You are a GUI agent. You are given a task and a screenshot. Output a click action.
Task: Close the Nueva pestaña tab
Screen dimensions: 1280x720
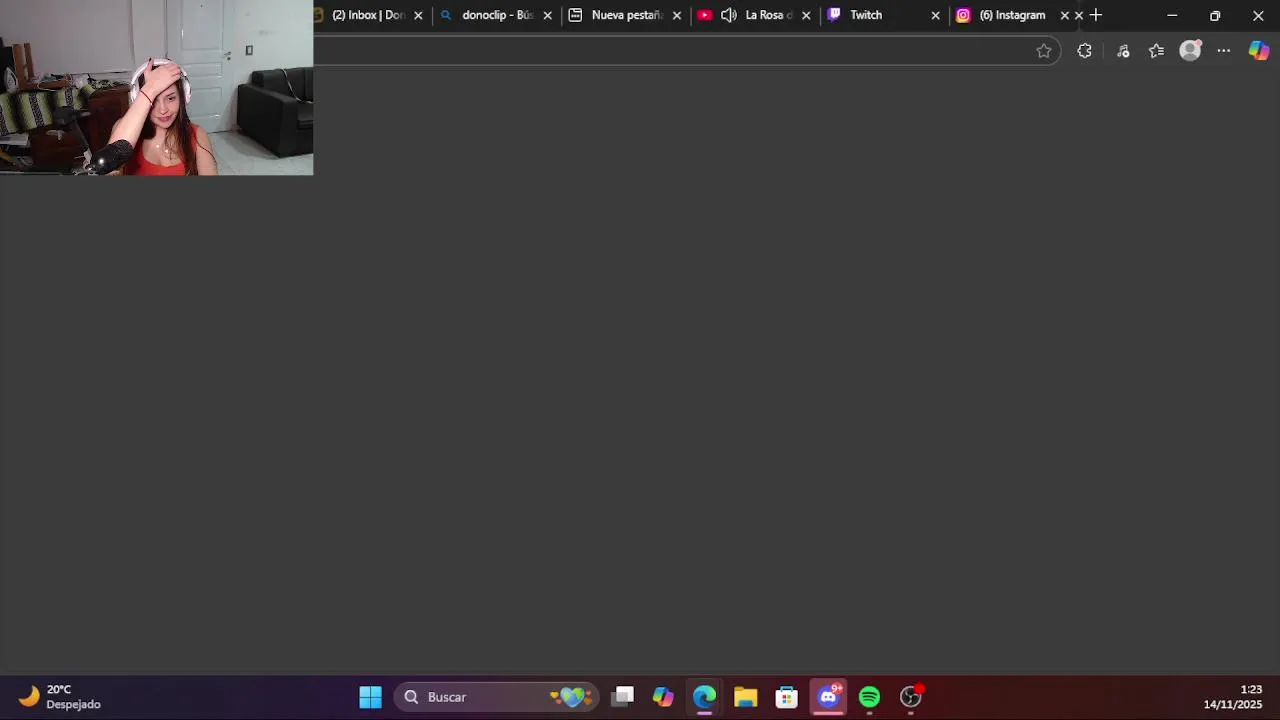tap(677, 15)
